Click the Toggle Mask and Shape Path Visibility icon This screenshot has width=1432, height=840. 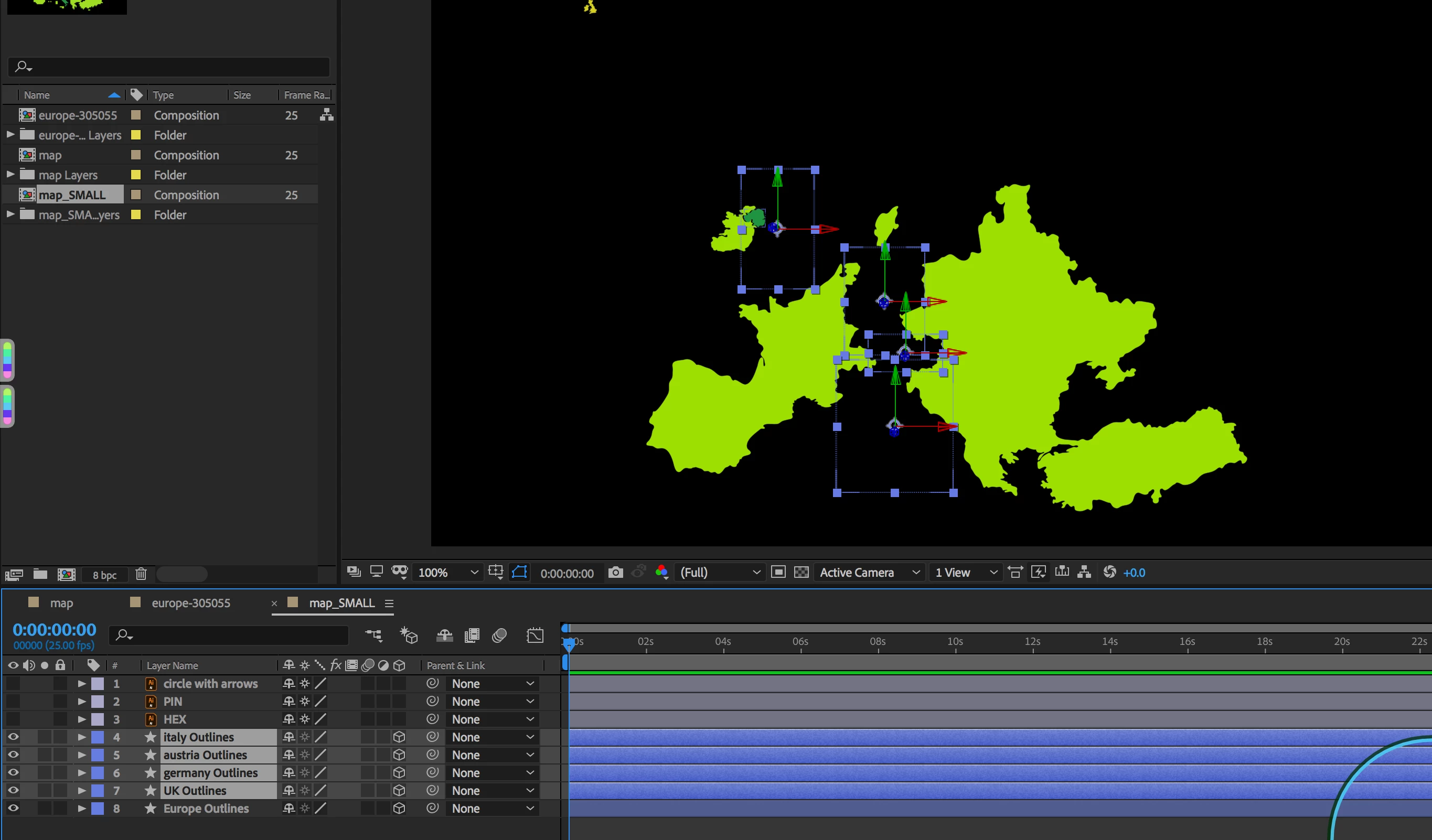[x=519, y=573]
